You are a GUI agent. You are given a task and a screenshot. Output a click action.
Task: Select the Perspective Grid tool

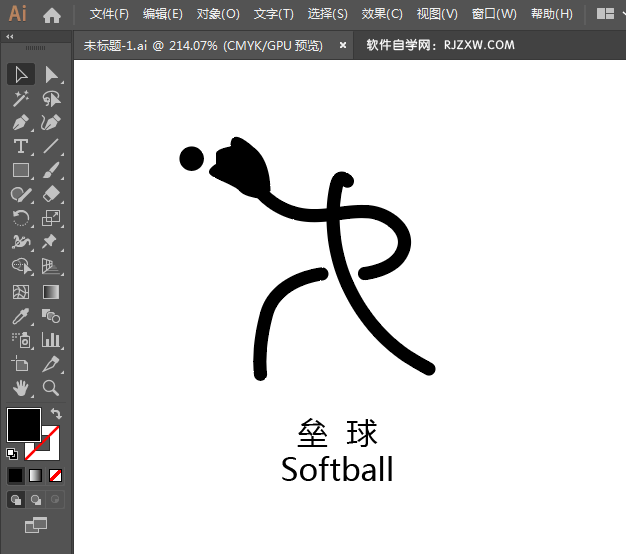point(52,266)
